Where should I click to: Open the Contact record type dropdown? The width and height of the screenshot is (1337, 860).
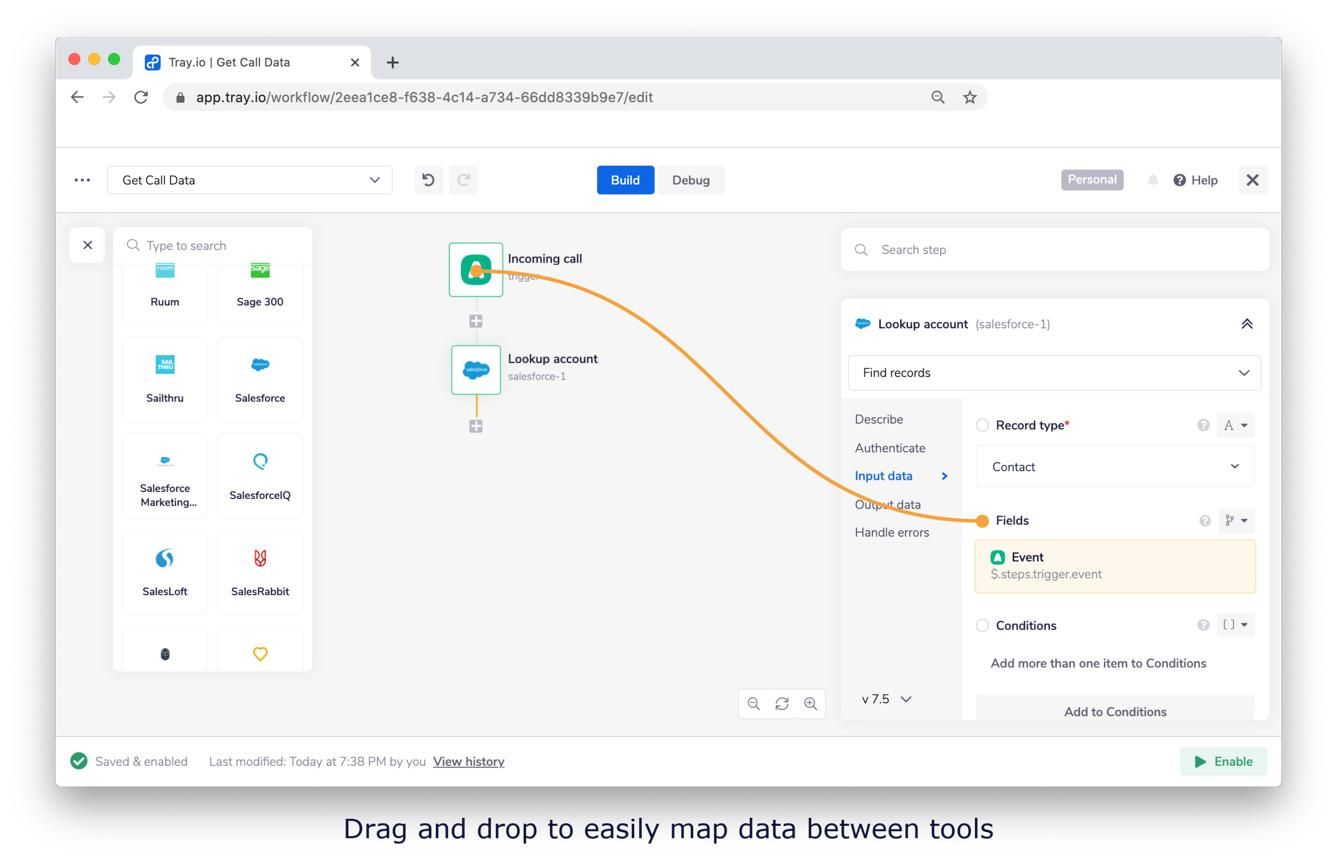pyautogui.click(x=1115, y=467)
